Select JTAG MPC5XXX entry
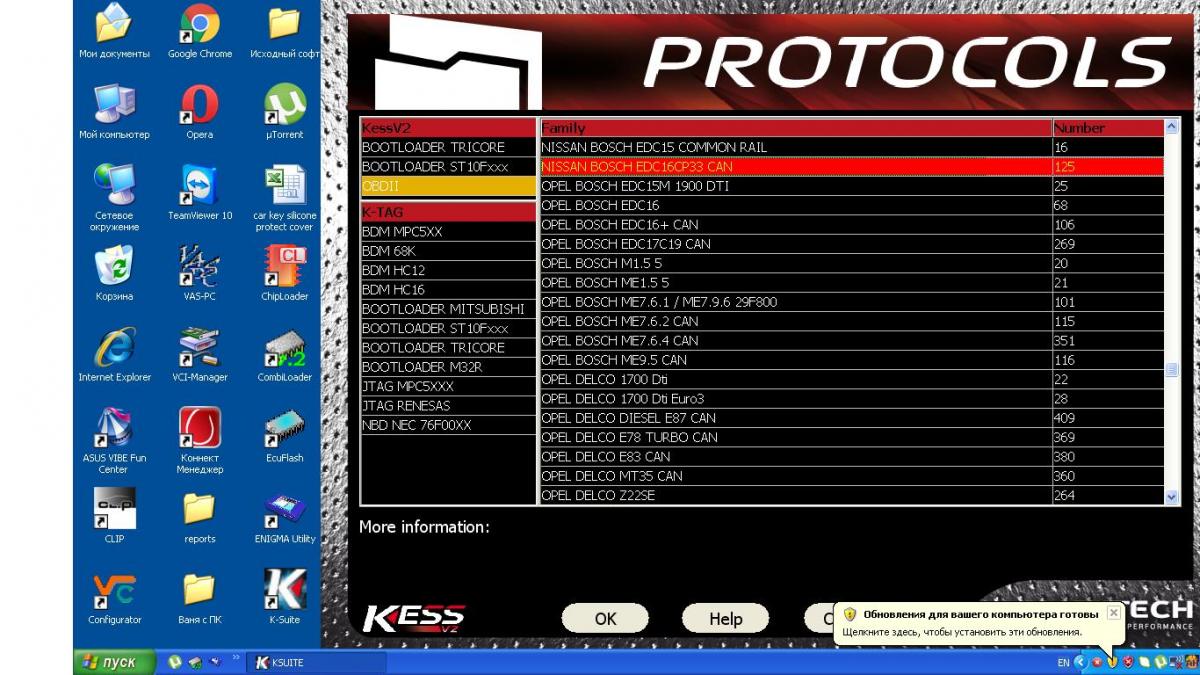The image size is (1200, 675). click(448, 387)
